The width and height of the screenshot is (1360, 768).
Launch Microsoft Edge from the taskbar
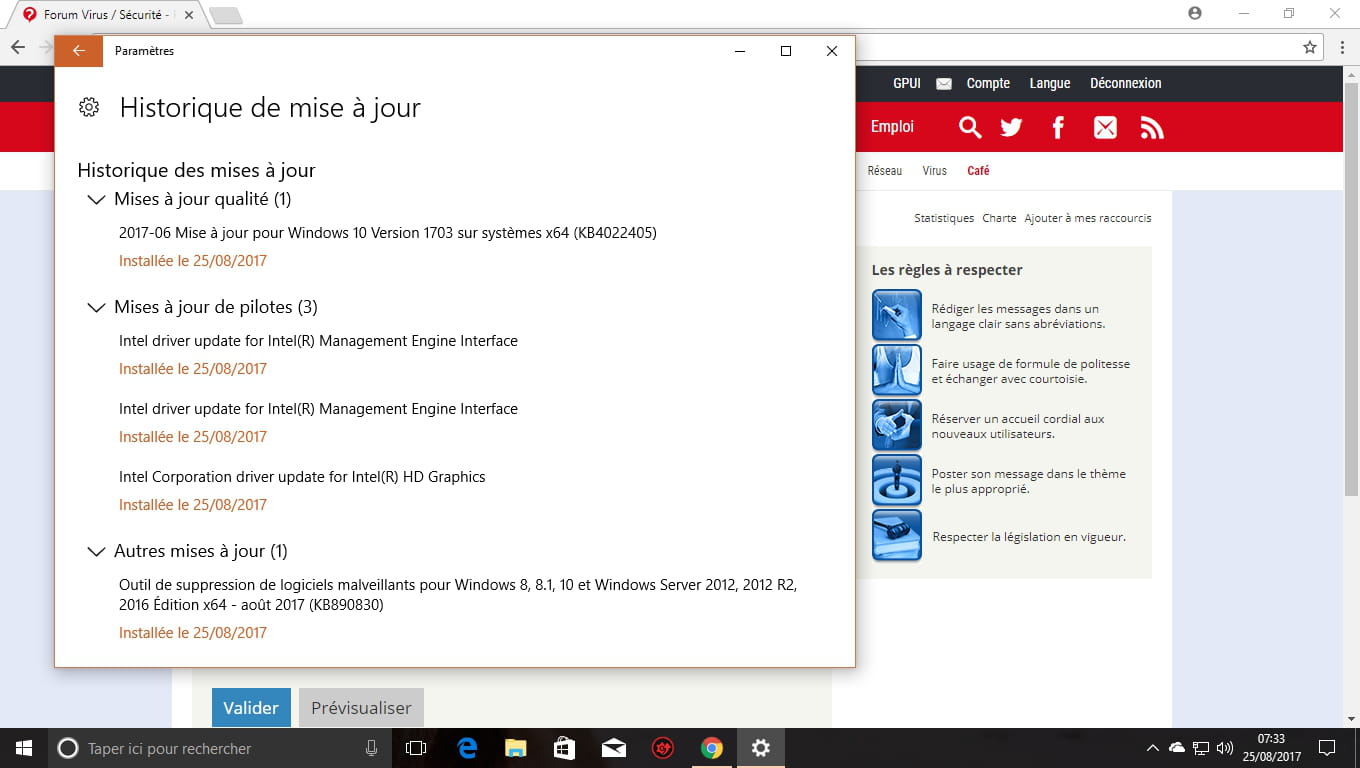466,748
